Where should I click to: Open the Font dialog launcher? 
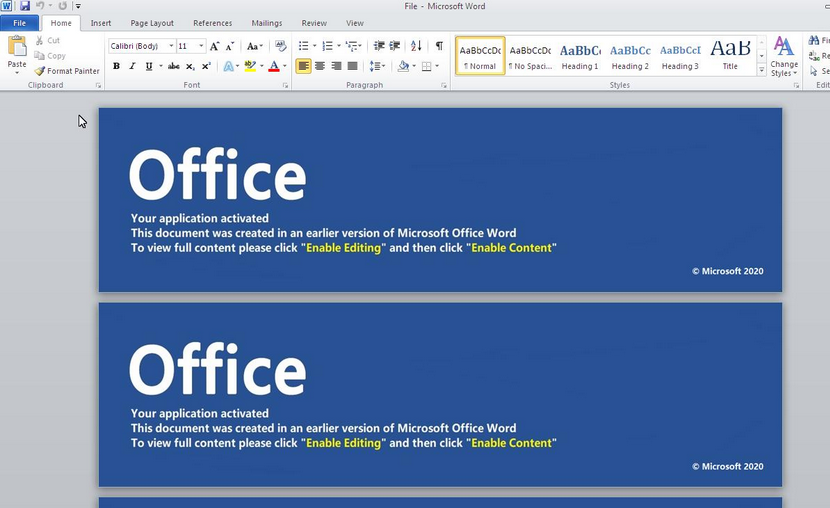coord(285,85)
